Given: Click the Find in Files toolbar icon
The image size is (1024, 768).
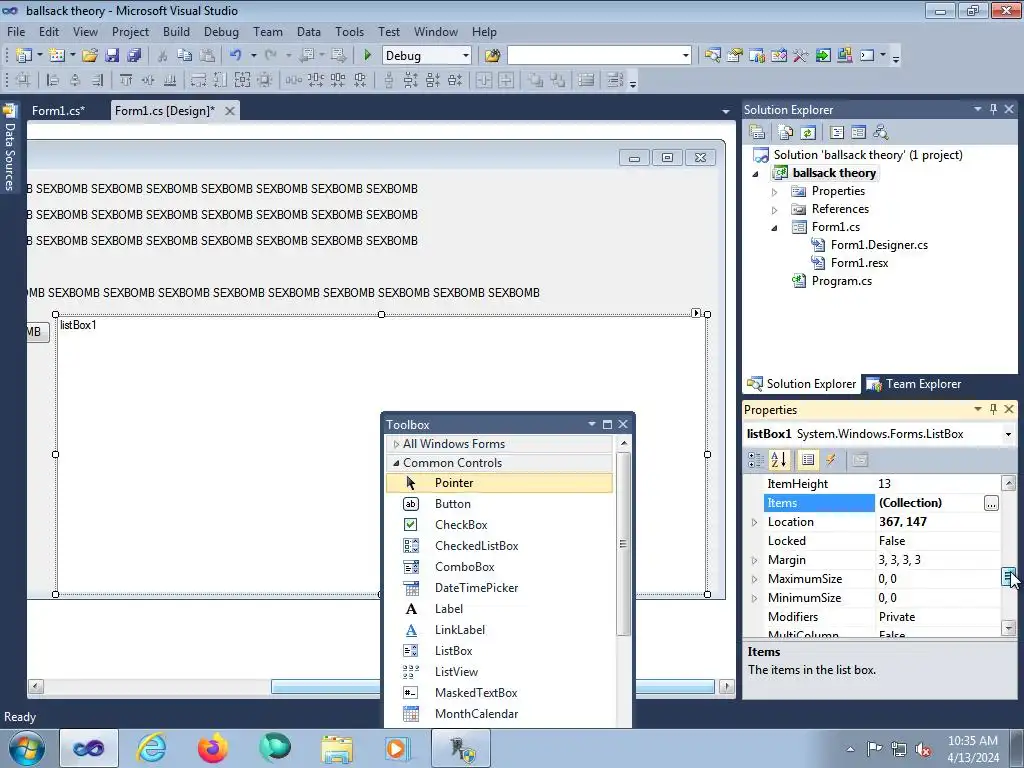Looking at the screenshot, I should [492, 56].
